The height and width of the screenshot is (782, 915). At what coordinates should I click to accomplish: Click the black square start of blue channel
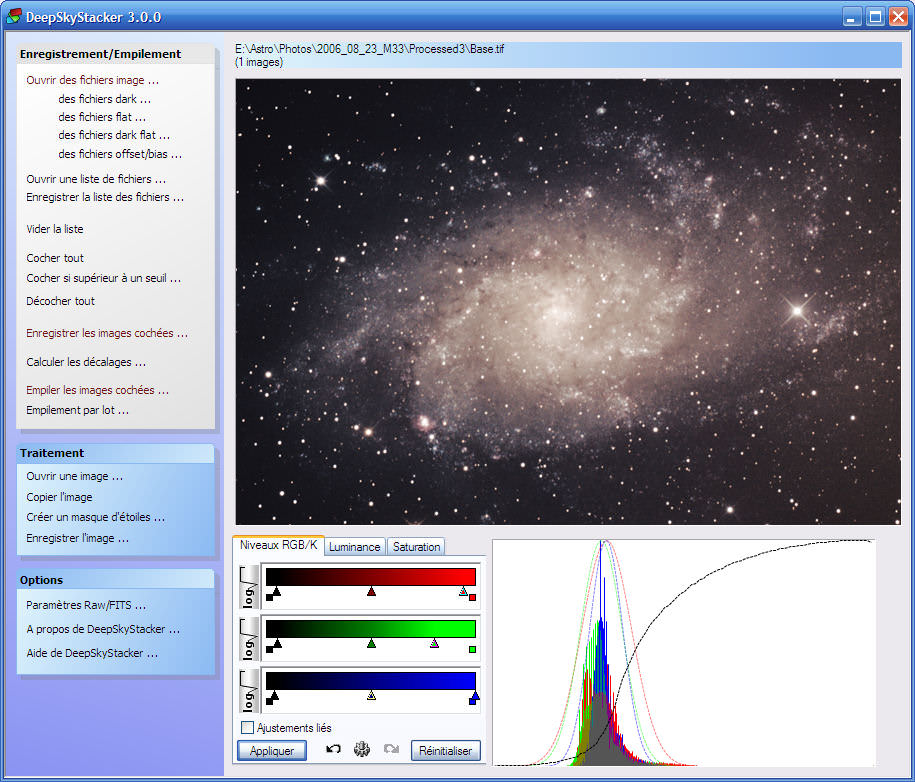click(x=270, y=701)
